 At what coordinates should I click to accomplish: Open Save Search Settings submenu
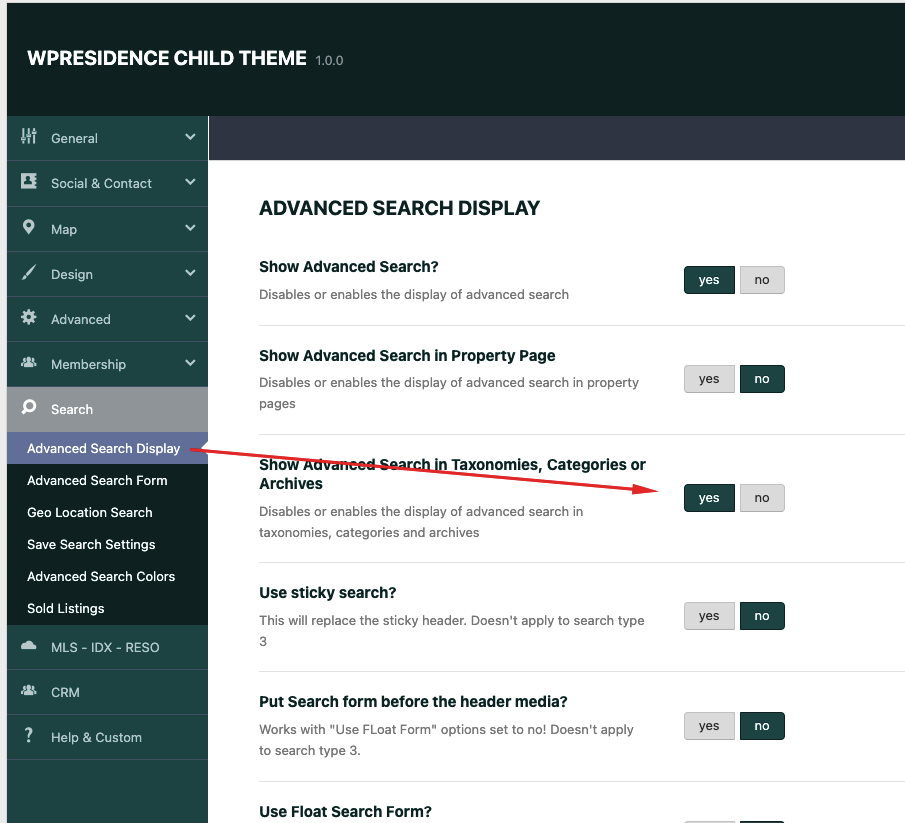pos(107,544)
